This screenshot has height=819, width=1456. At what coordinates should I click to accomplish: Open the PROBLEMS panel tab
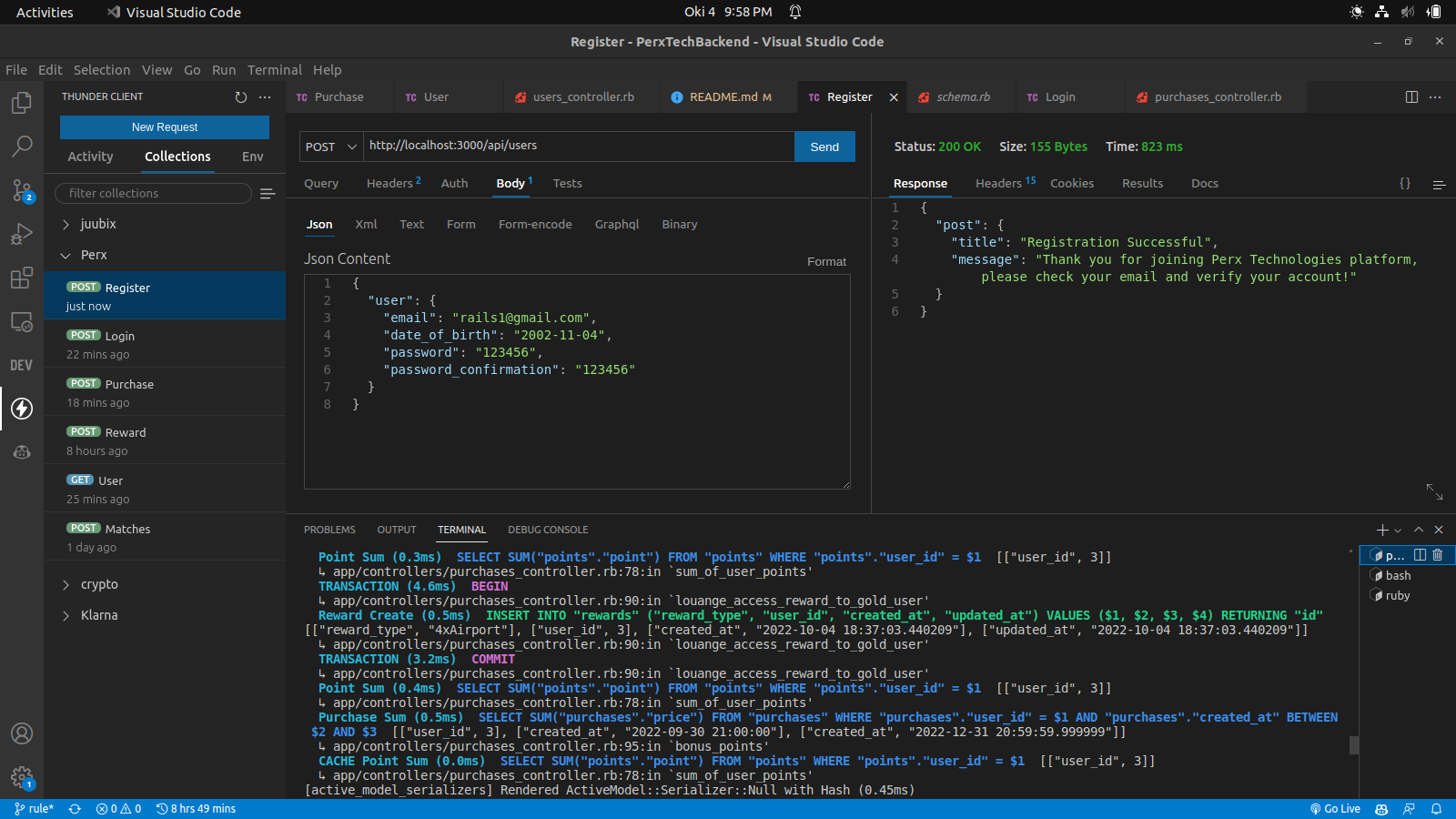(329, 530)
